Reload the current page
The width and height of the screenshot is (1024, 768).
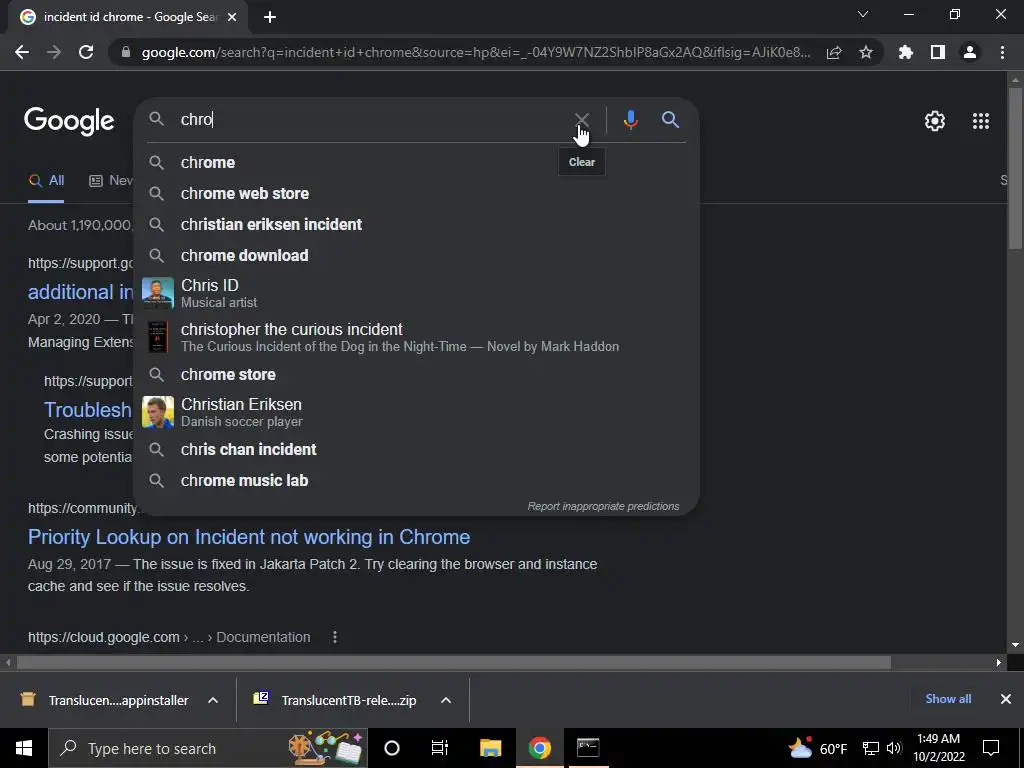click(x=86, y=52)
